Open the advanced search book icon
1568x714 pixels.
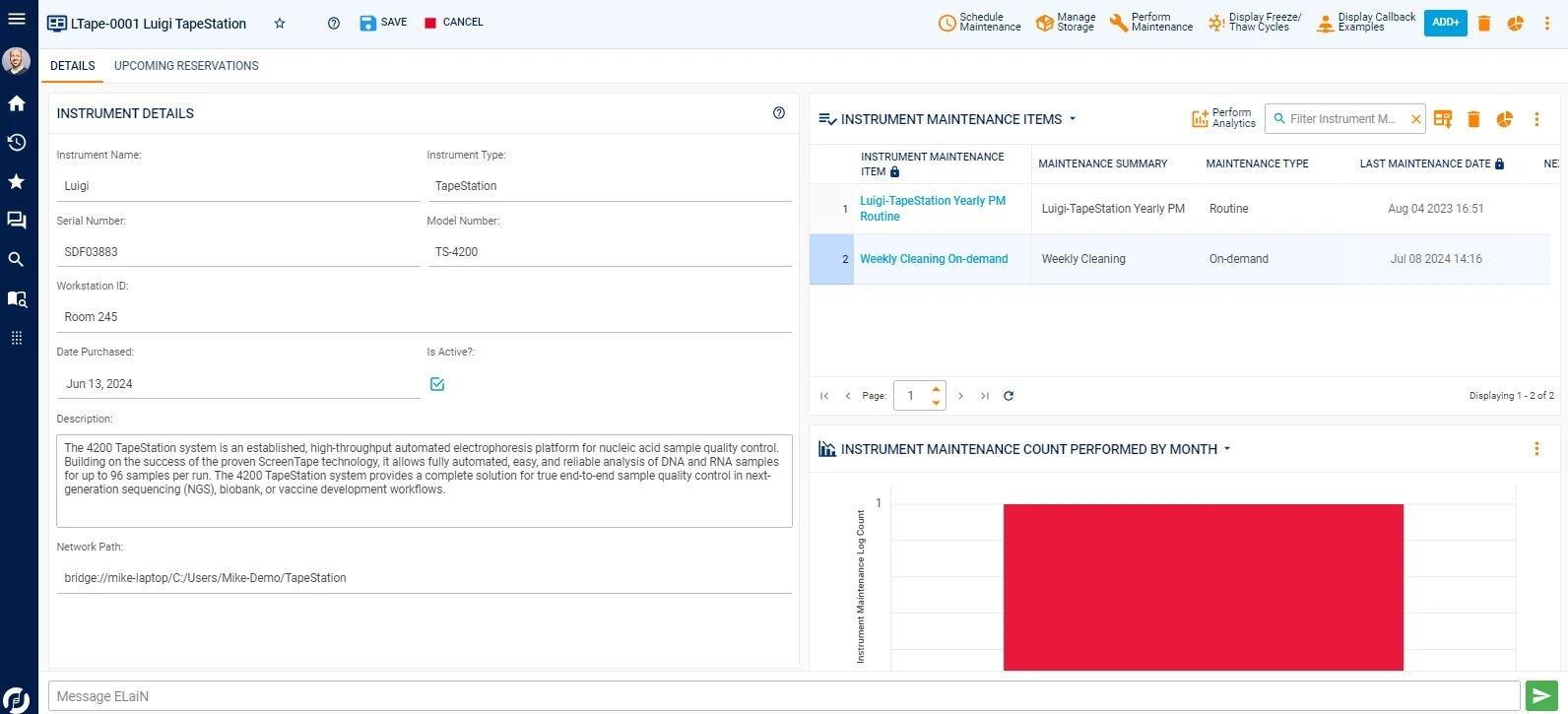click(x=17, y=298)
